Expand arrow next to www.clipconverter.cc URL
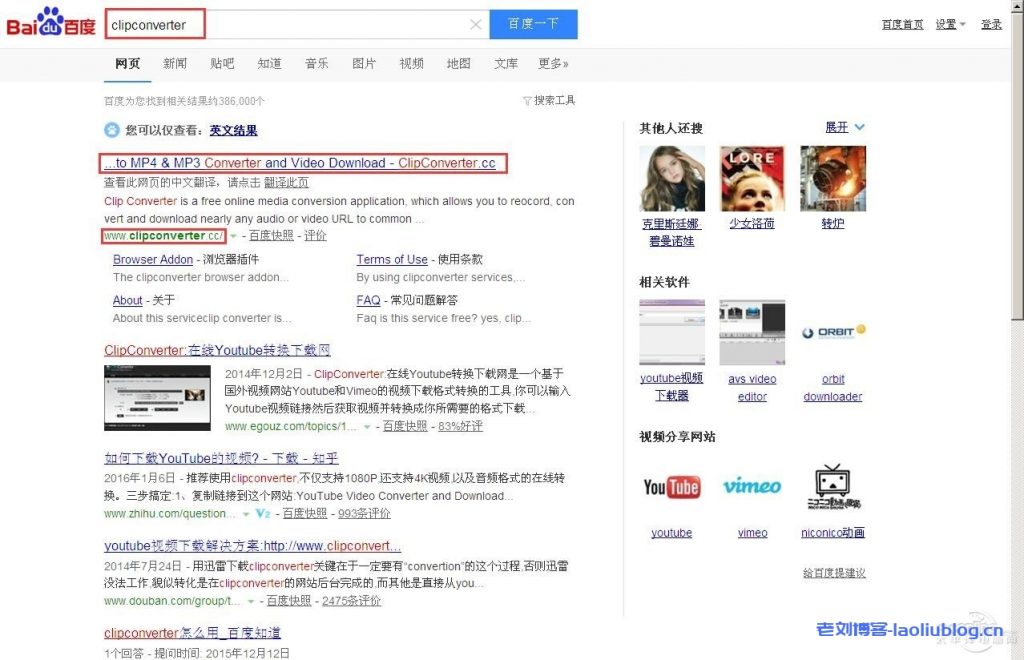The height and width of the screenshot is (660, 1024). click(x=233, y=236)
